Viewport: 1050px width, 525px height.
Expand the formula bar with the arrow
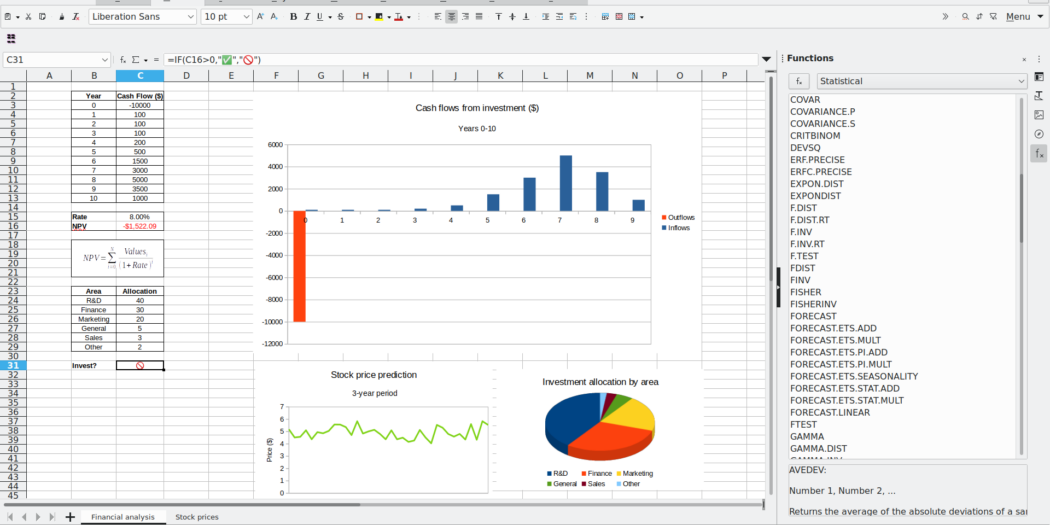click(x=767, y=60)
